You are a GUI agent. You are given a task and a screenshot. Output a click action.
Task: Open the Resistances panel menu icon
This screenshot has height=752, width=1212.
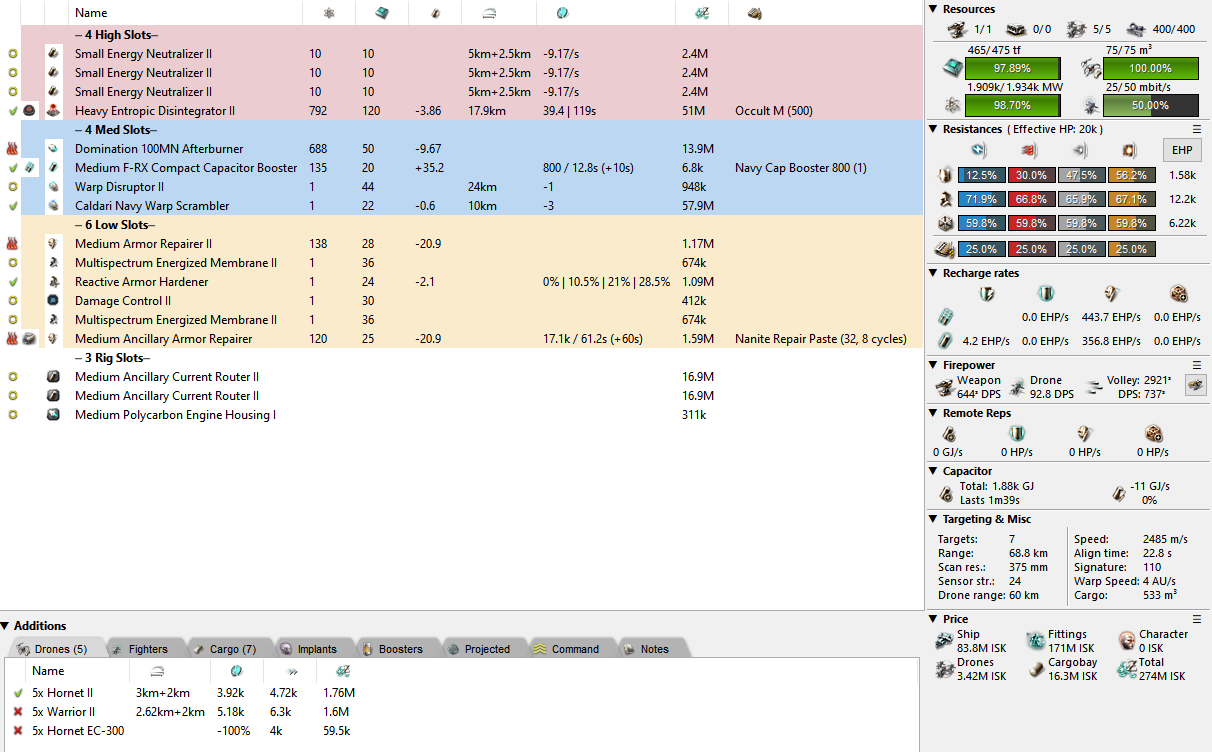1197,129
